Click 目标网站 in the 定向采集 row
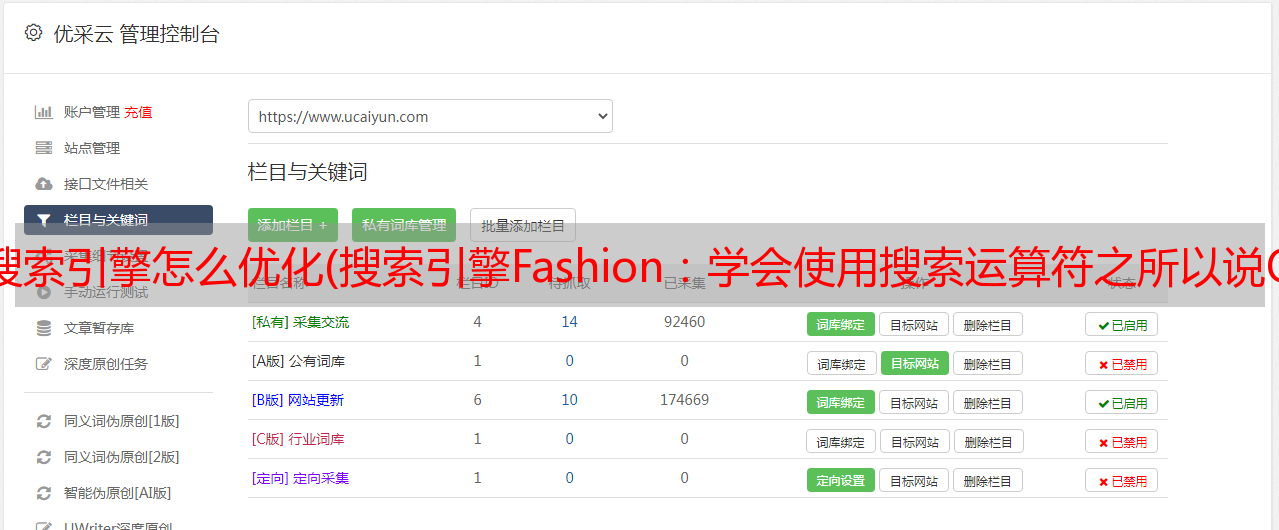Image resolution: width=1279 pixels, height=530 pixels. [914, 480]
